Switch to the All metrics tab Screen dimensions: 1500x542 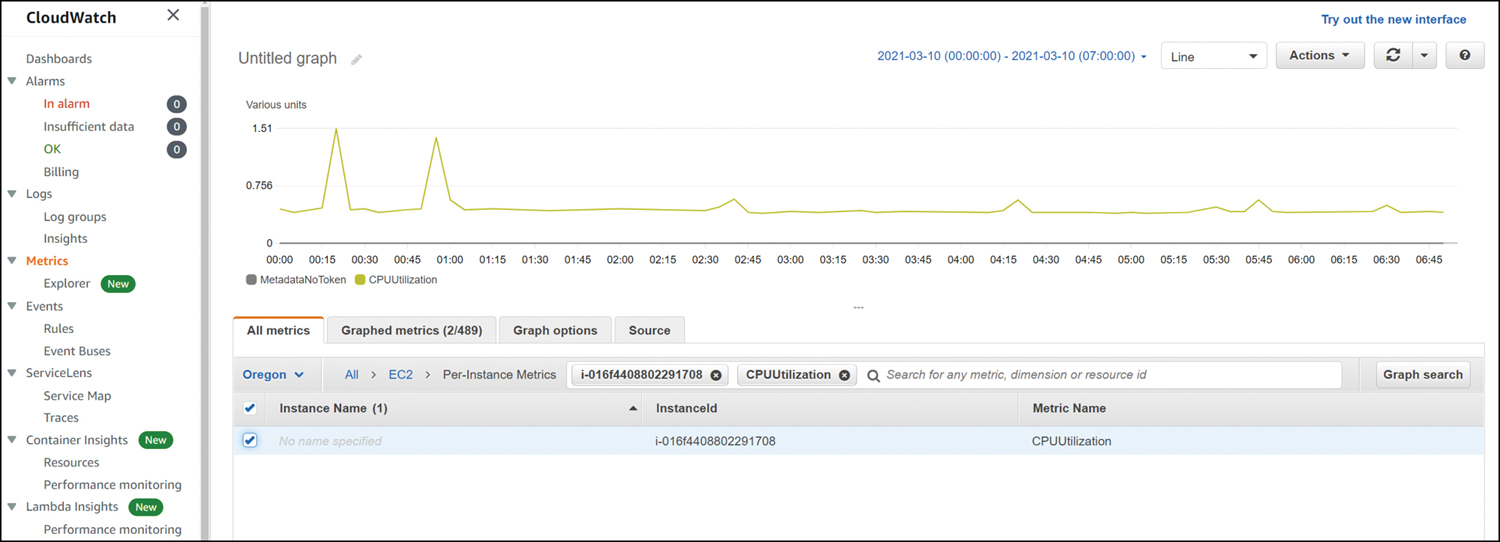(278, 330)
